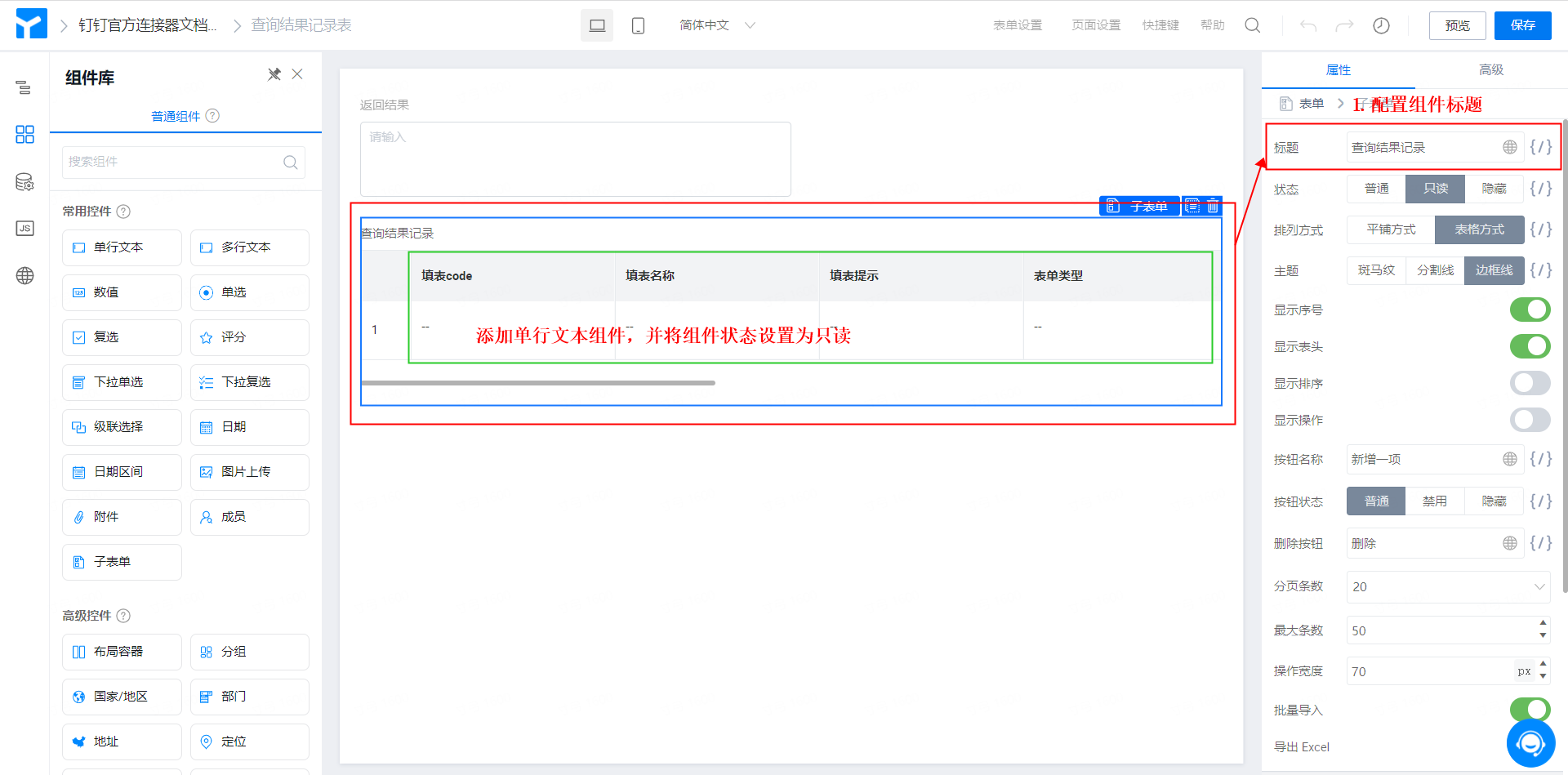Expand the 分页条数 dropdown
The width and height of the screenshot is (1568, 775).
tap(1448, 586)
